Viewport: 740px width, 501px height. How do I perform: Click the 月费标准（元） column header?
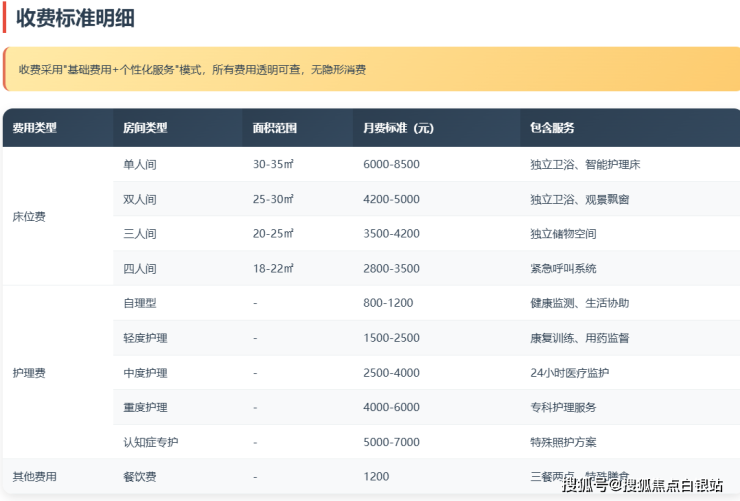tap(398, 128)
